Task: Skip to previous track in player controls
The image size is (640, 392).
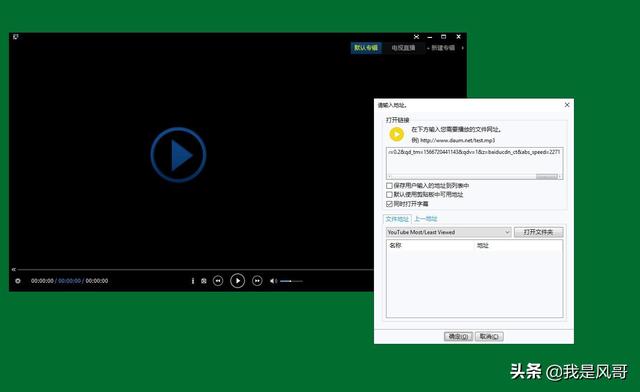Action: [218, 281]
